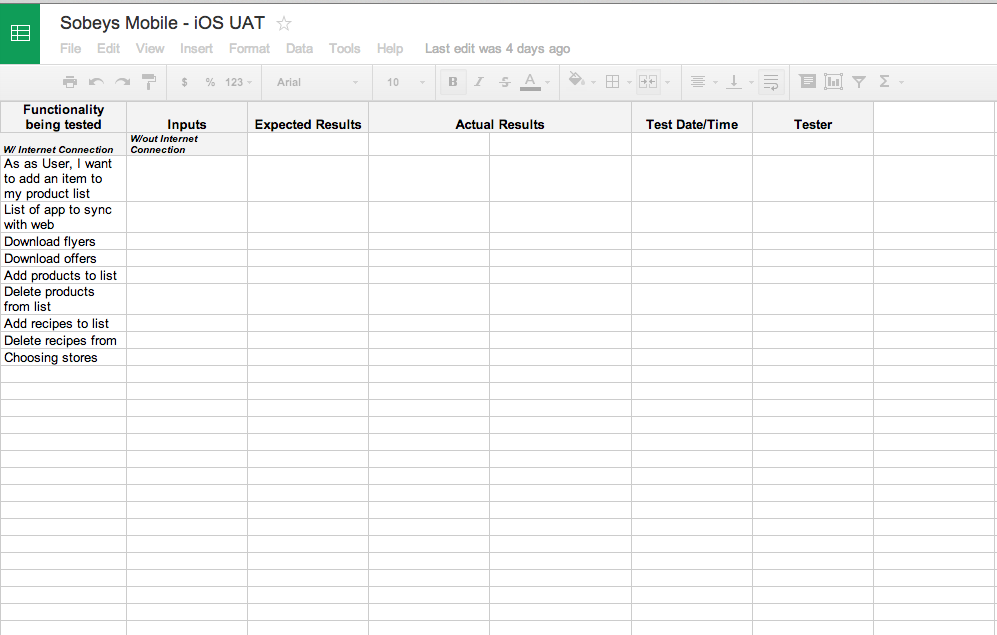Insert a comment icon
This screenshot has height=635, width=997.
tap(808, 81)
